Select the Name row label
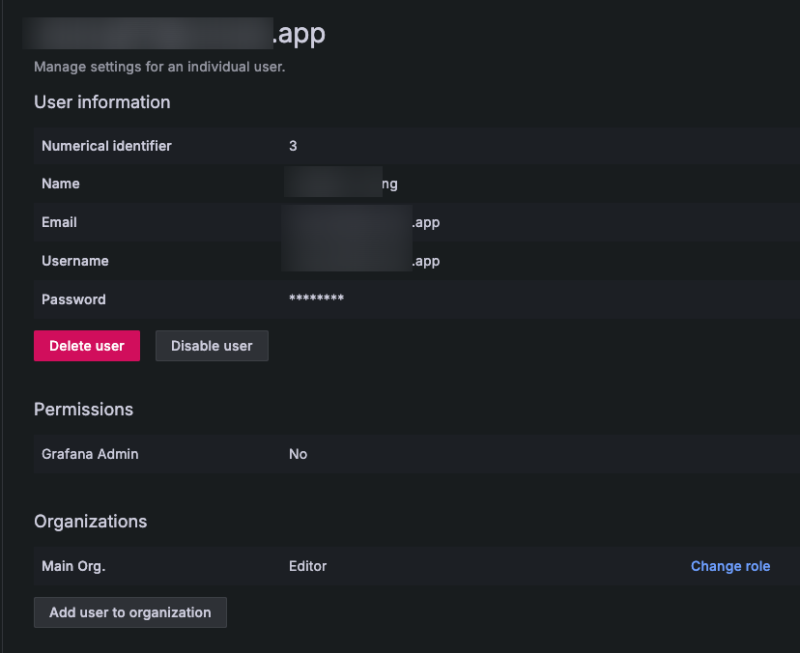The width and height of the screenshot is (800, 653). tap(61, 184)
